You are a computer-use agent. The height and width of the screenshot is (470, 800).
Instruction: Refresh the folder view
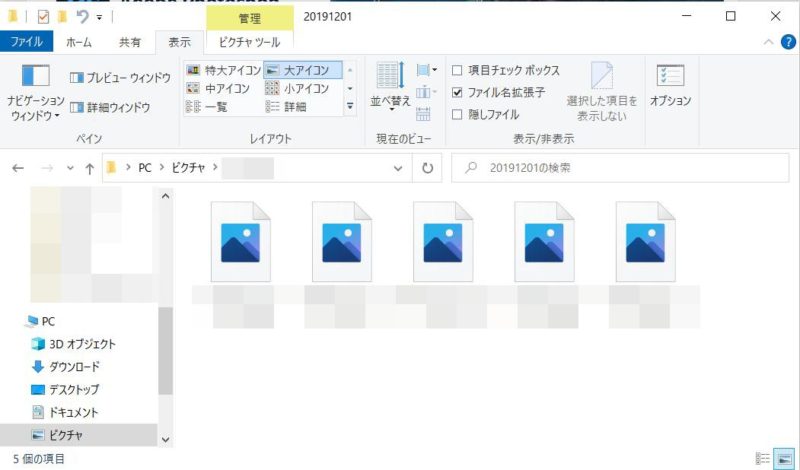coord(428,168)
